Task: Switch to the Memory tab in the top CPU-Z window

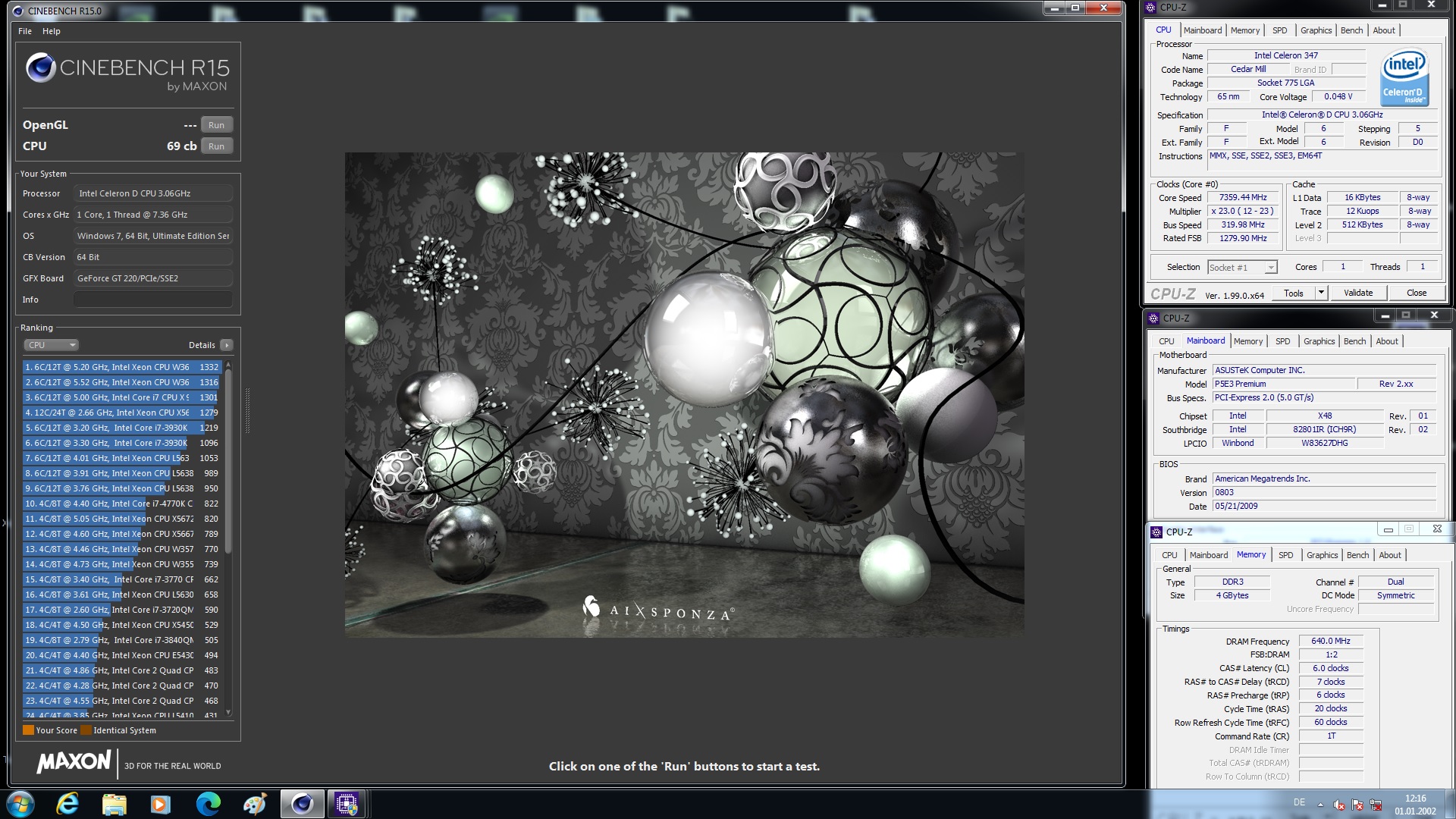Action: pos(1245,30)
